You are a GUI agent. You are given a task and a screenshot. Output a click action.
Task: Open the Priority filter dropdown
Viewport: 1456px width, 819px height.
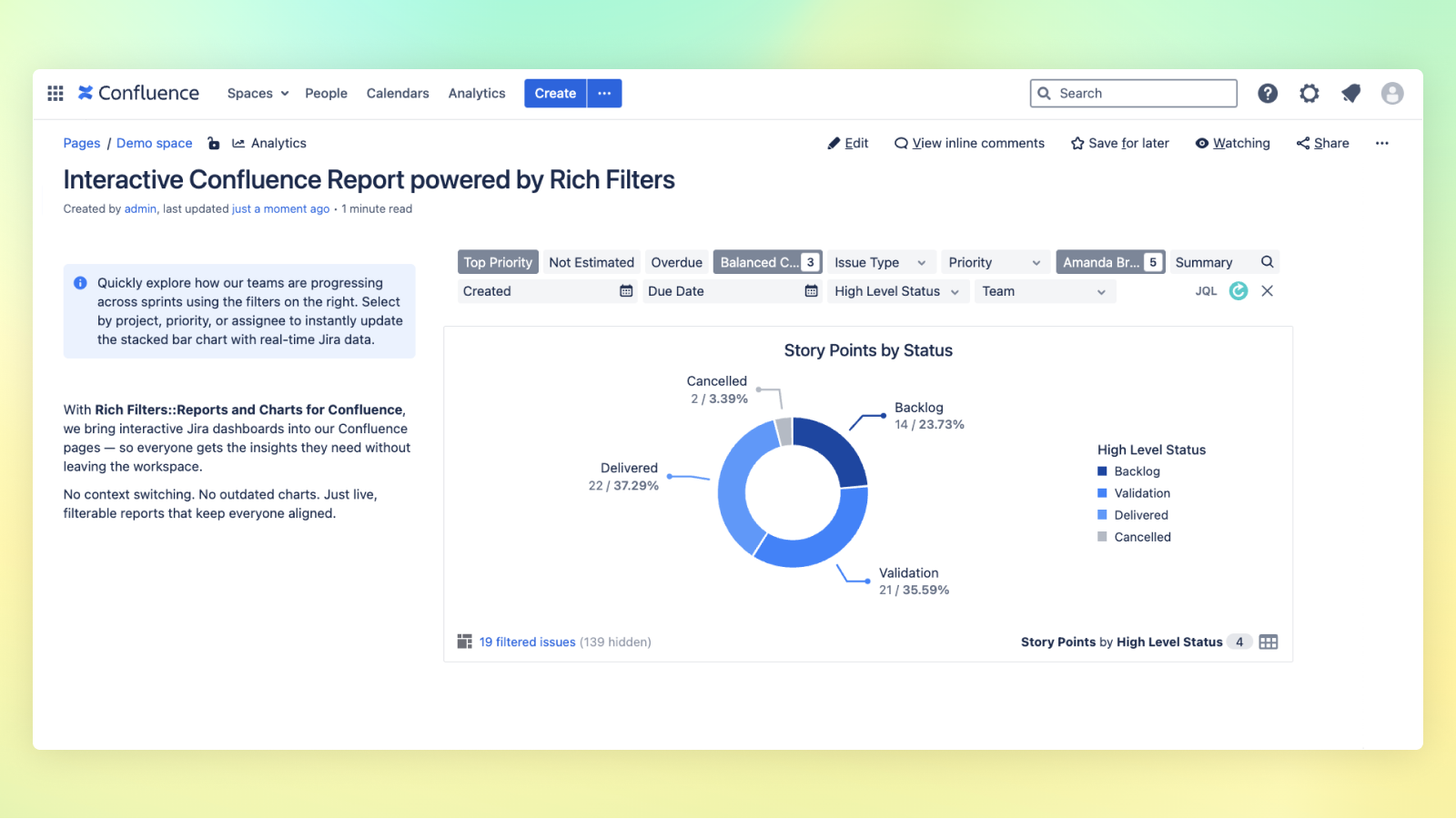pos(995,262)
